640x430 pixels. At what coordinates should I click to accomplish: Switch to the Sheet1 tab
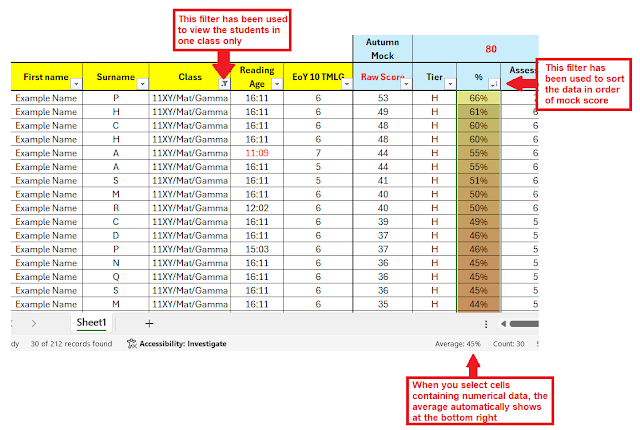click(x=92, y=323)
